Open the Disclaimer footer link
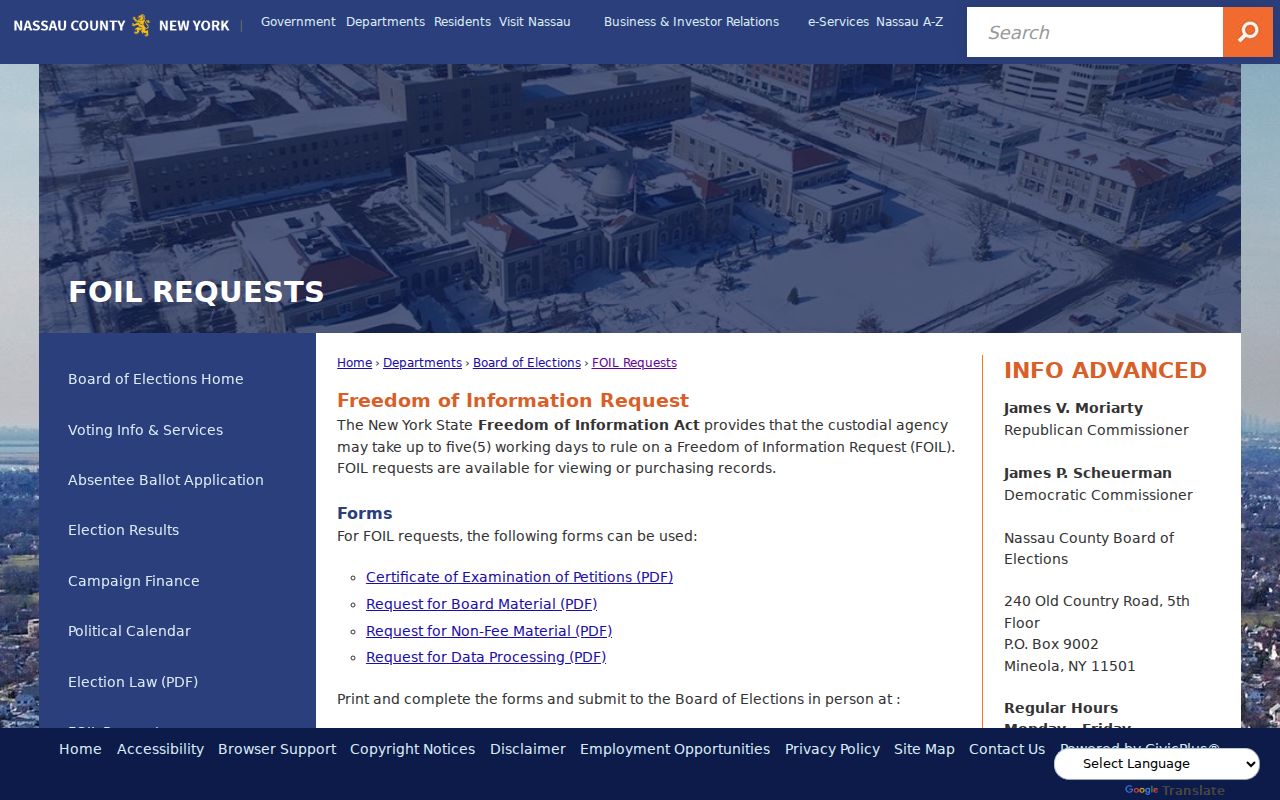Screen dimensions: 1280x800 528,749
